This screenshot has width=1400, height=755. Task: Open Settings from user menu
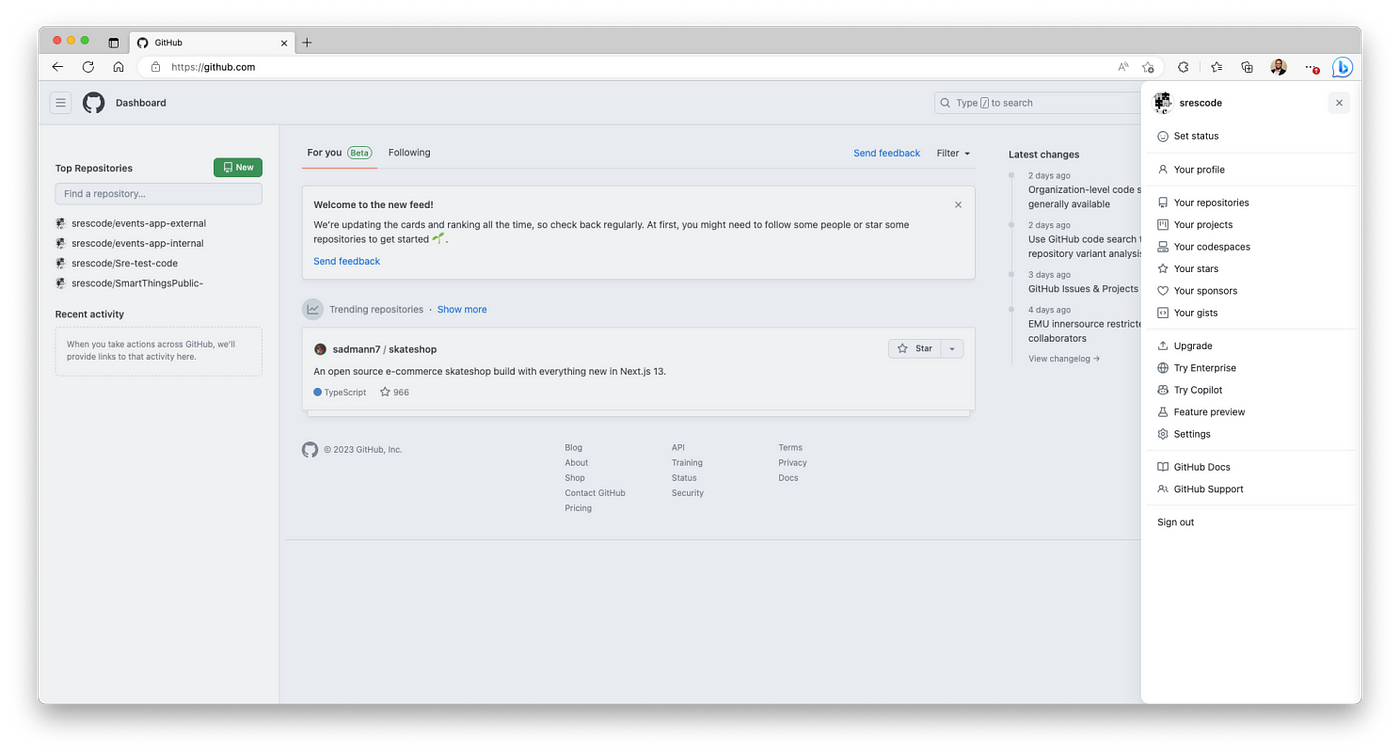pos(1248,434)
